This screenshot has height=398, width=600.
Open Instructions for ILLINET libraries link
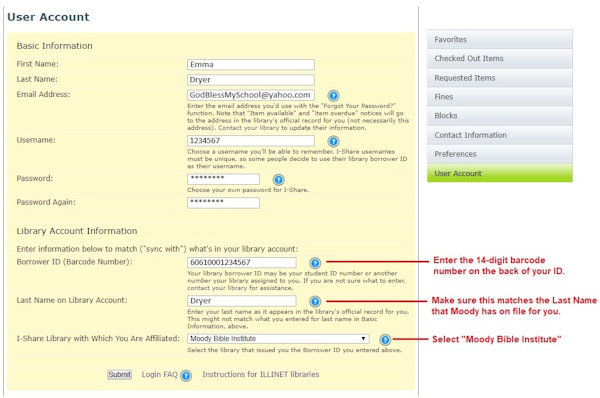coord(261,375)
